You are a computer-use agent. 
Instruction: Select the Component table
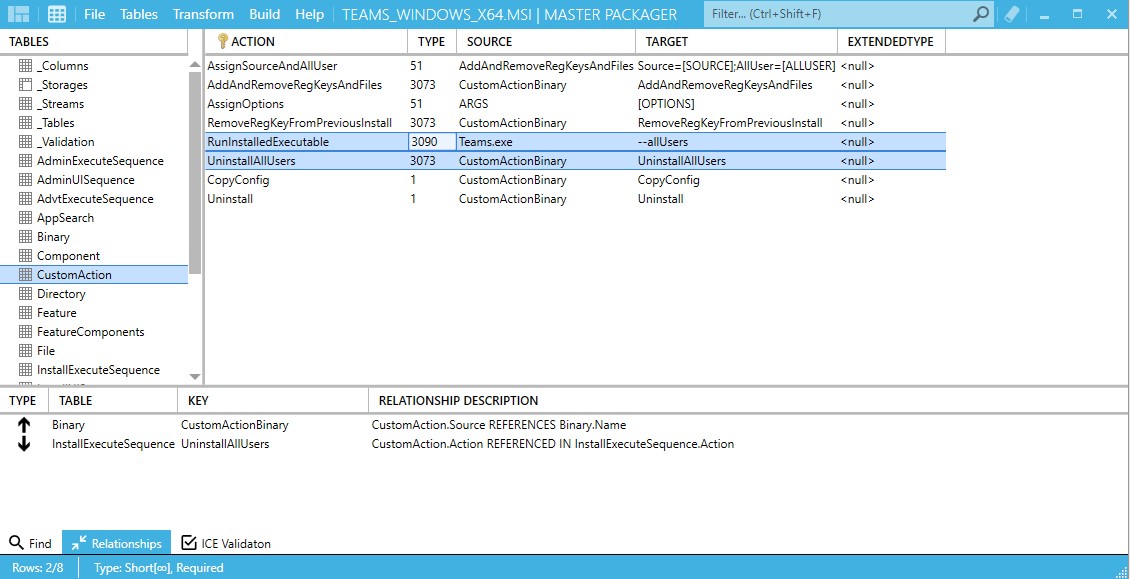click(x=68, y=255)
